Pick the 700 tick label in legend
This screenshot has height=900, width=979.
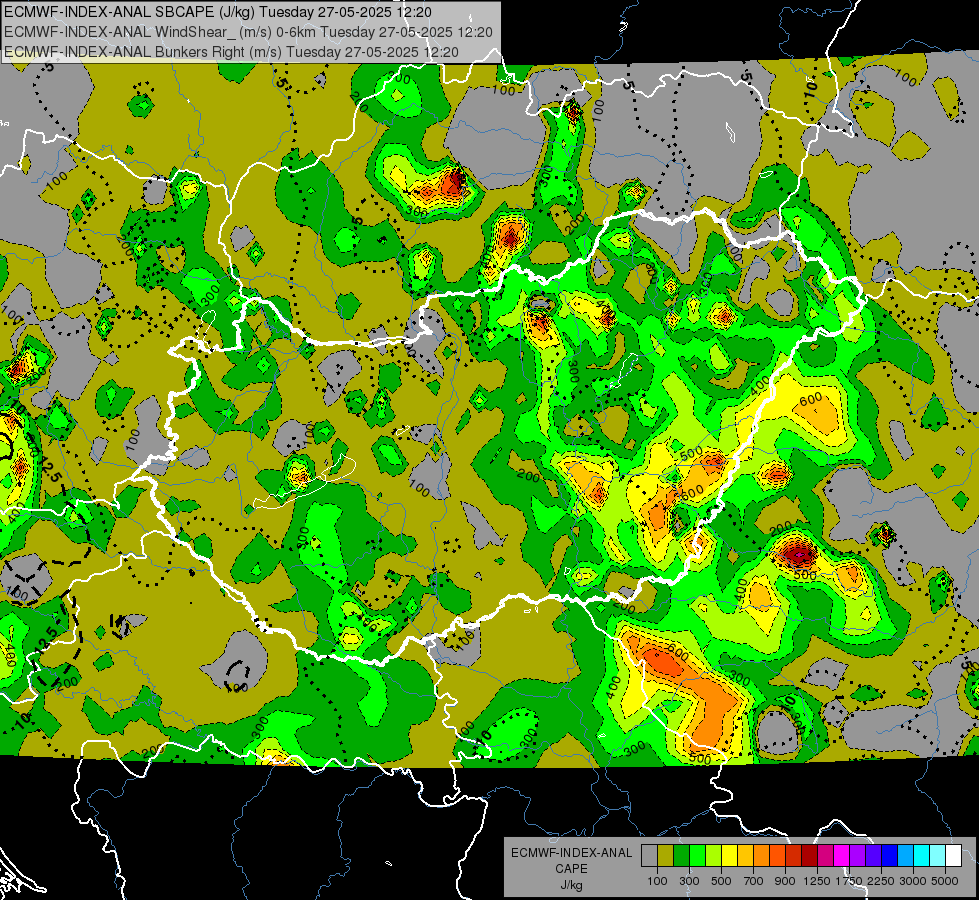pyautogui.click(x=754, y=881)
